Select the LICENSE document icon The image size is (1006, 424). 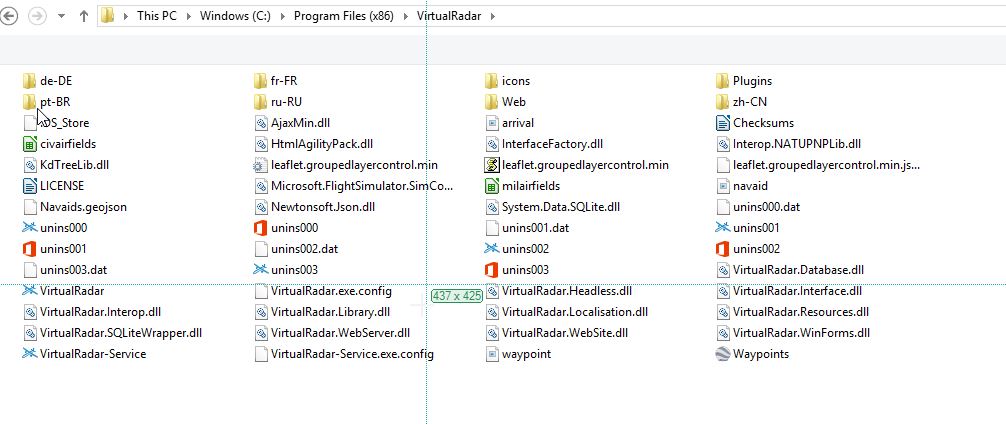pos(29,186)
